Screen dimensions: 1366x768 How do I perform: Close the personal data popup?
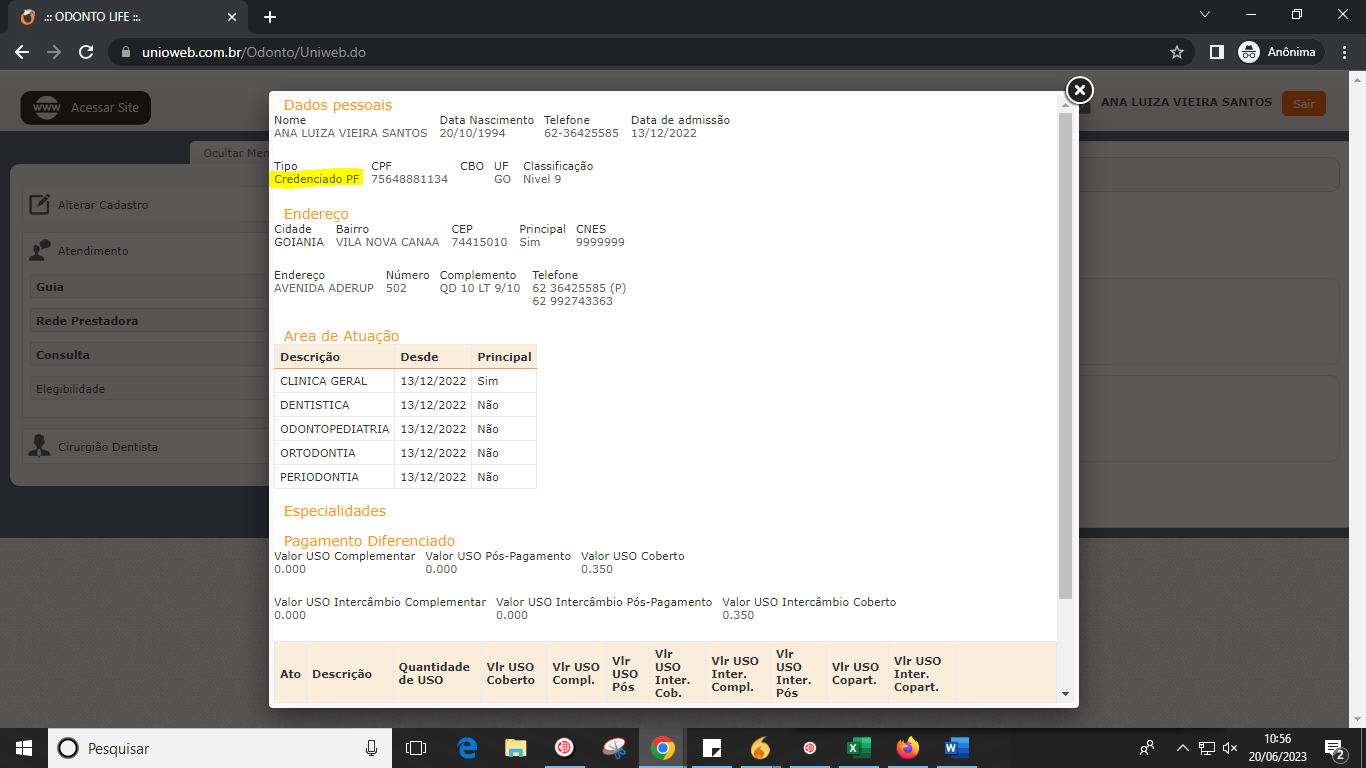(x=1079, y=90)
